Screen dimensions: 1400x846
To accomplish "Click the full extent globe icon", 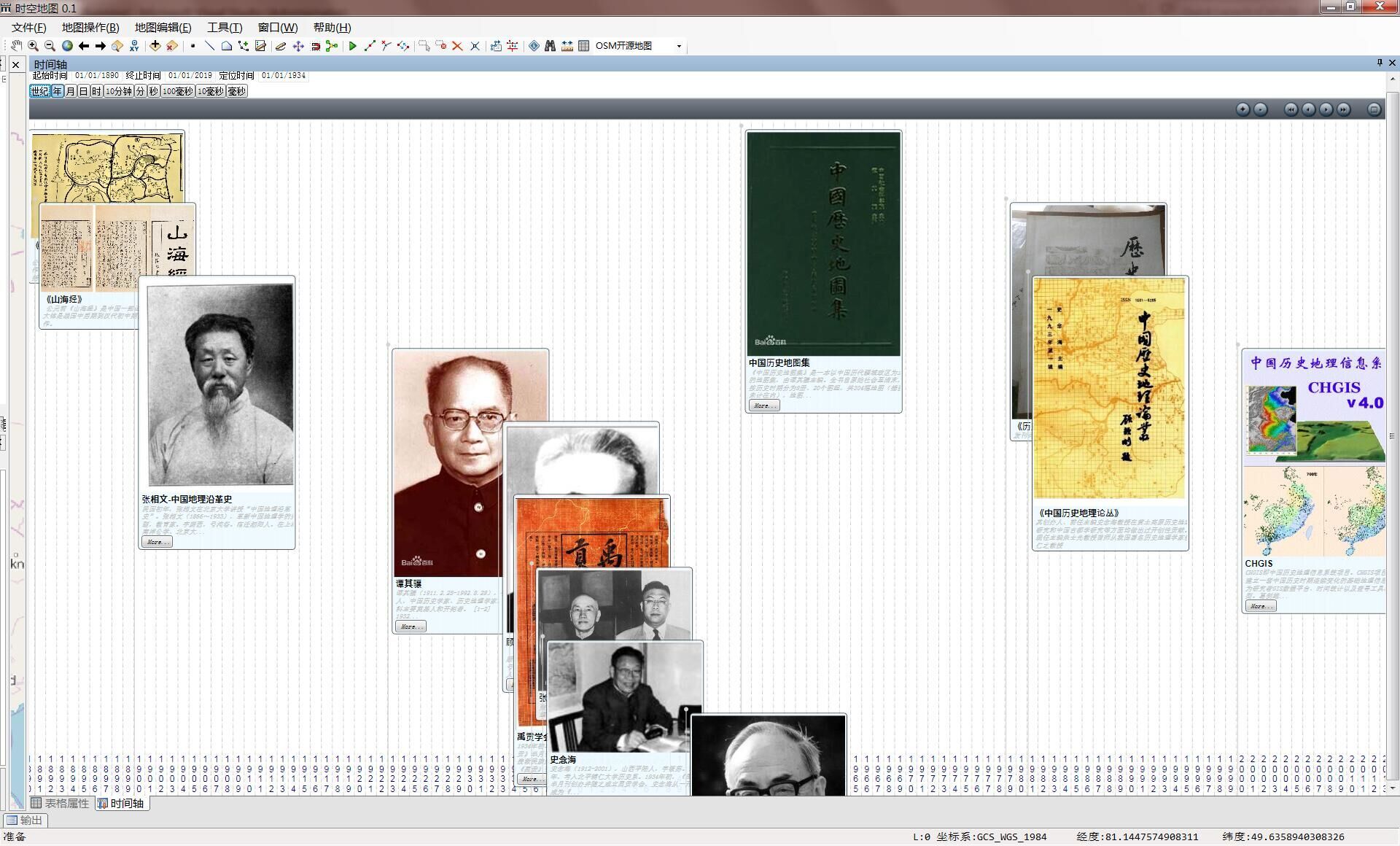I will [67, 46].
